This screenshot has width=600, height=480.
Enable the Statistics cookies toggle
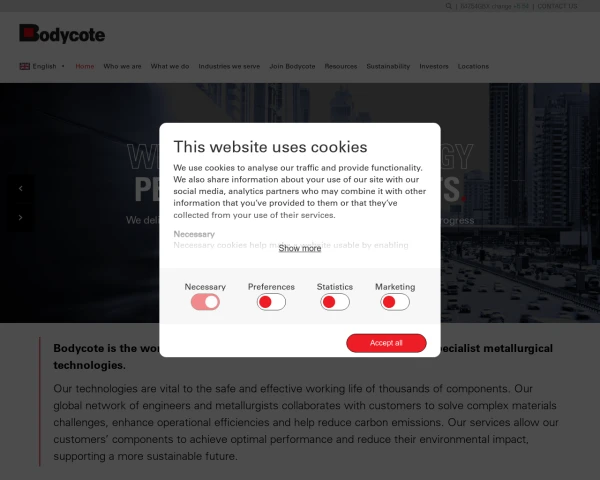pos(335,302)
